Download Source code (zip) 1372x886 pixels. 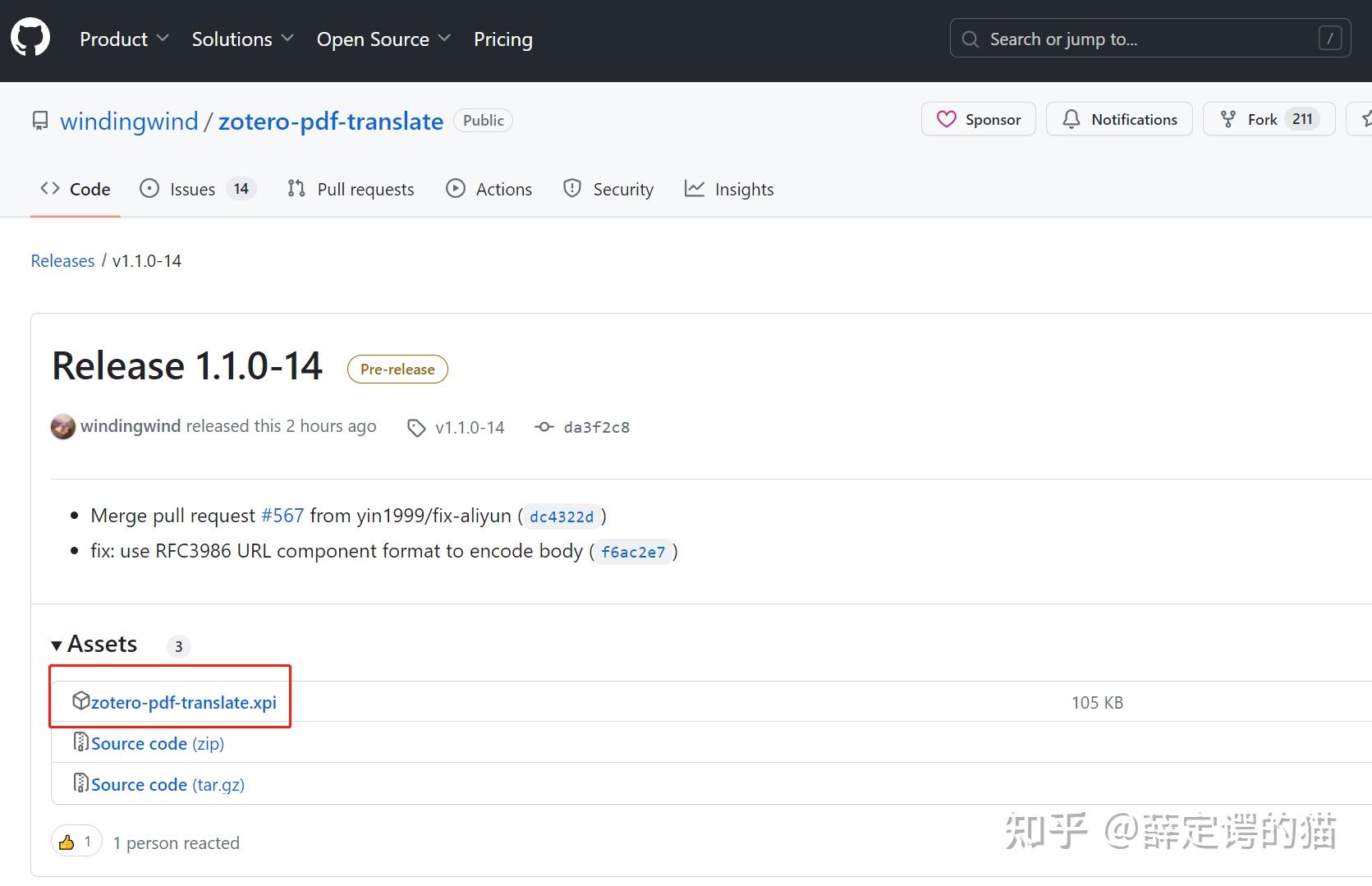158,744
